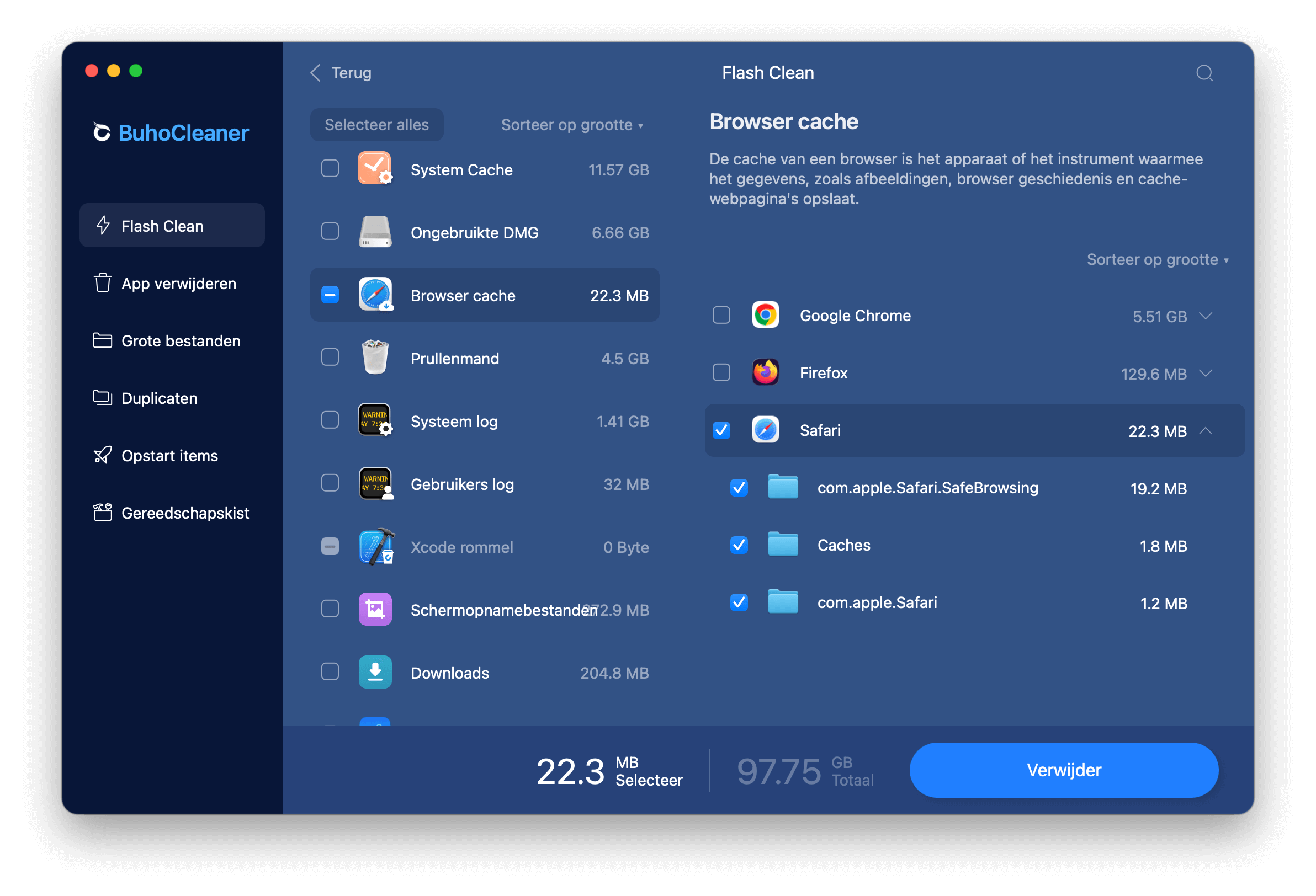This screenshot has width=1316, height=896.
Task: Open Browser cache panel Sorteer op grootte dropdown
Action: coord(1157,260)
